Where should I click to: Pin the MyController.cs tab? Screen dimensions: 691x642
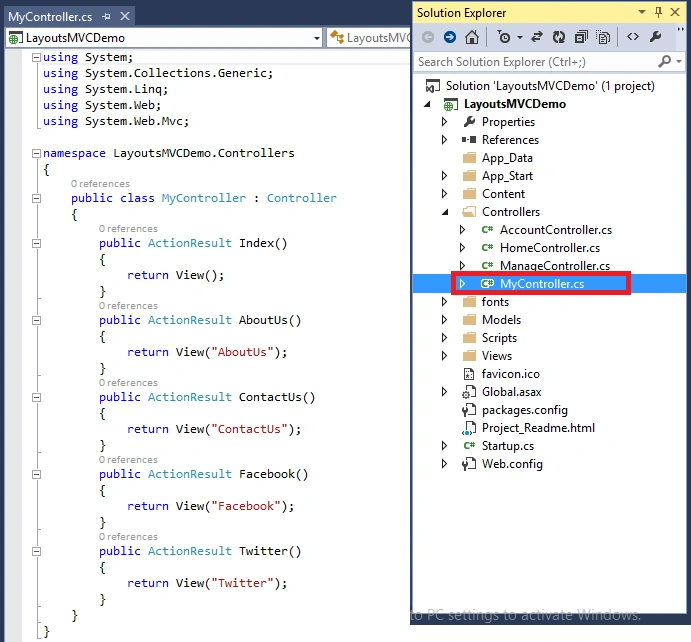106,17
